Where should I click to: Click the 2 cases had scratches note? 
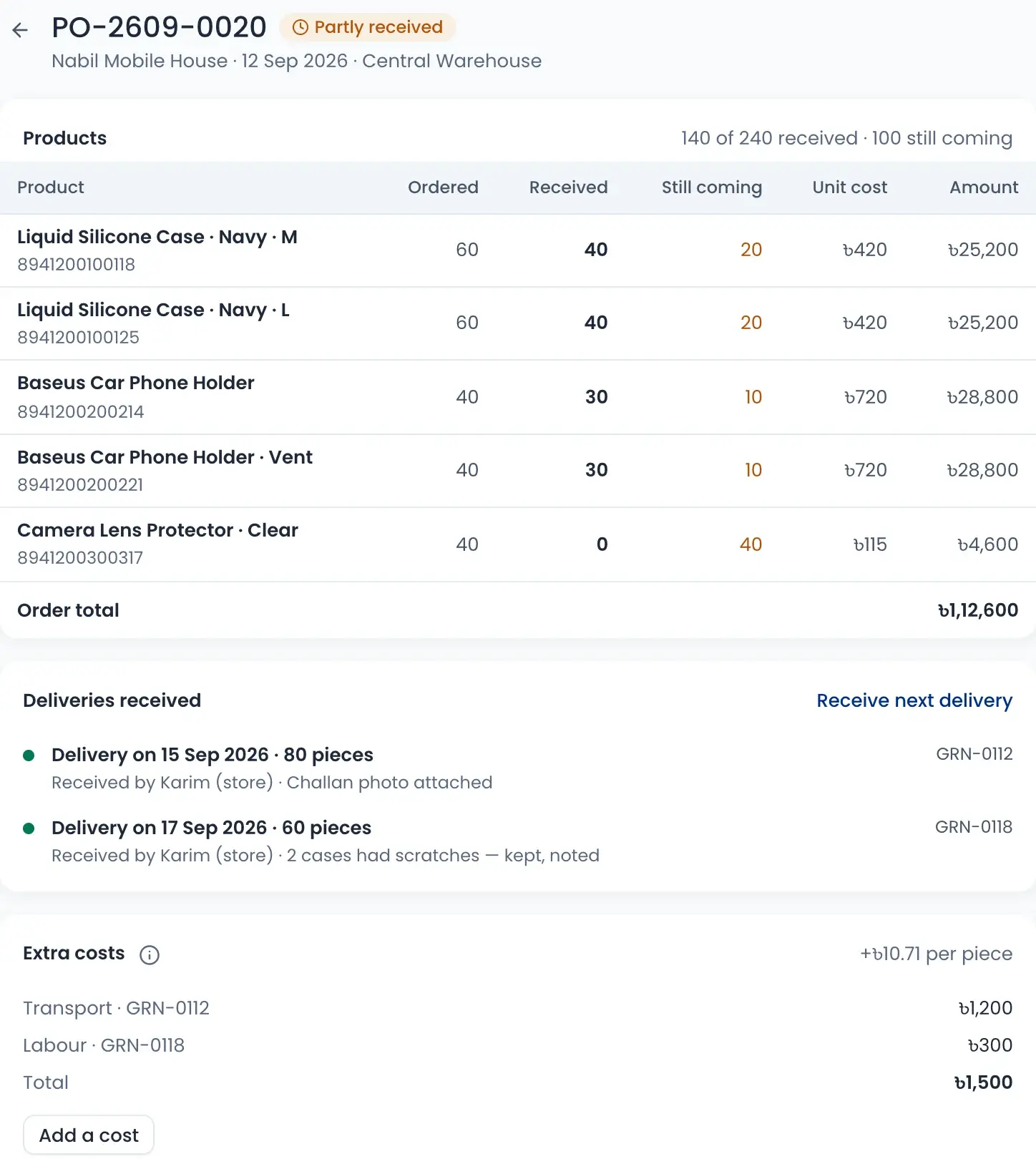point(443,856)
